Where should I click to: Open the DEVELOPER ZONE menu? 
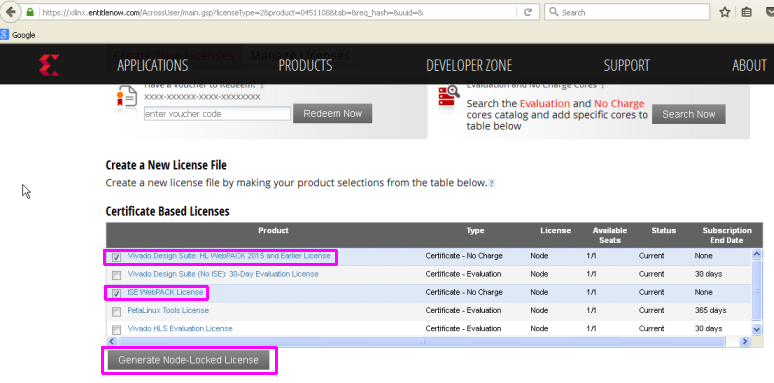pyautogui.click(x=469, y=65)
